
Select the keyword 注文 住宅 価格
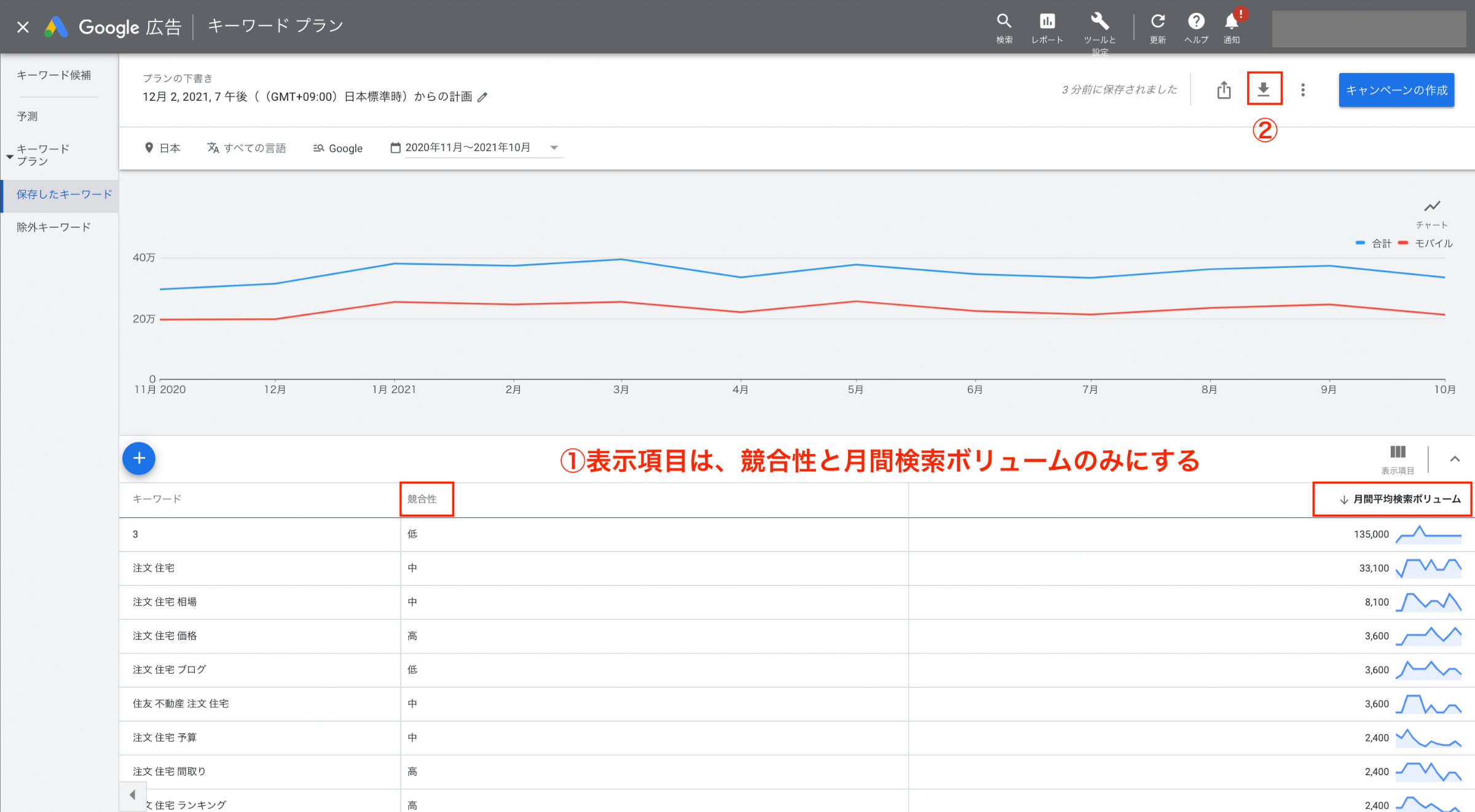tap(165, 636)
